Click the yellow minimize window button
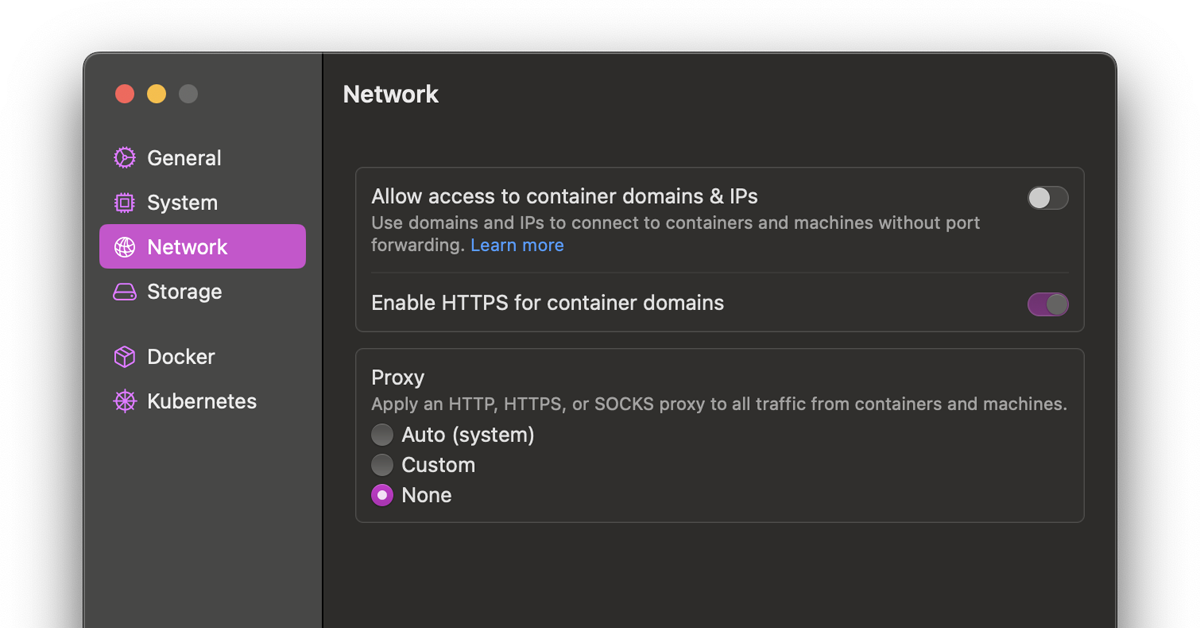This screenshot has height=628, width=1200. pyautogui.click(x=156, y=94)
